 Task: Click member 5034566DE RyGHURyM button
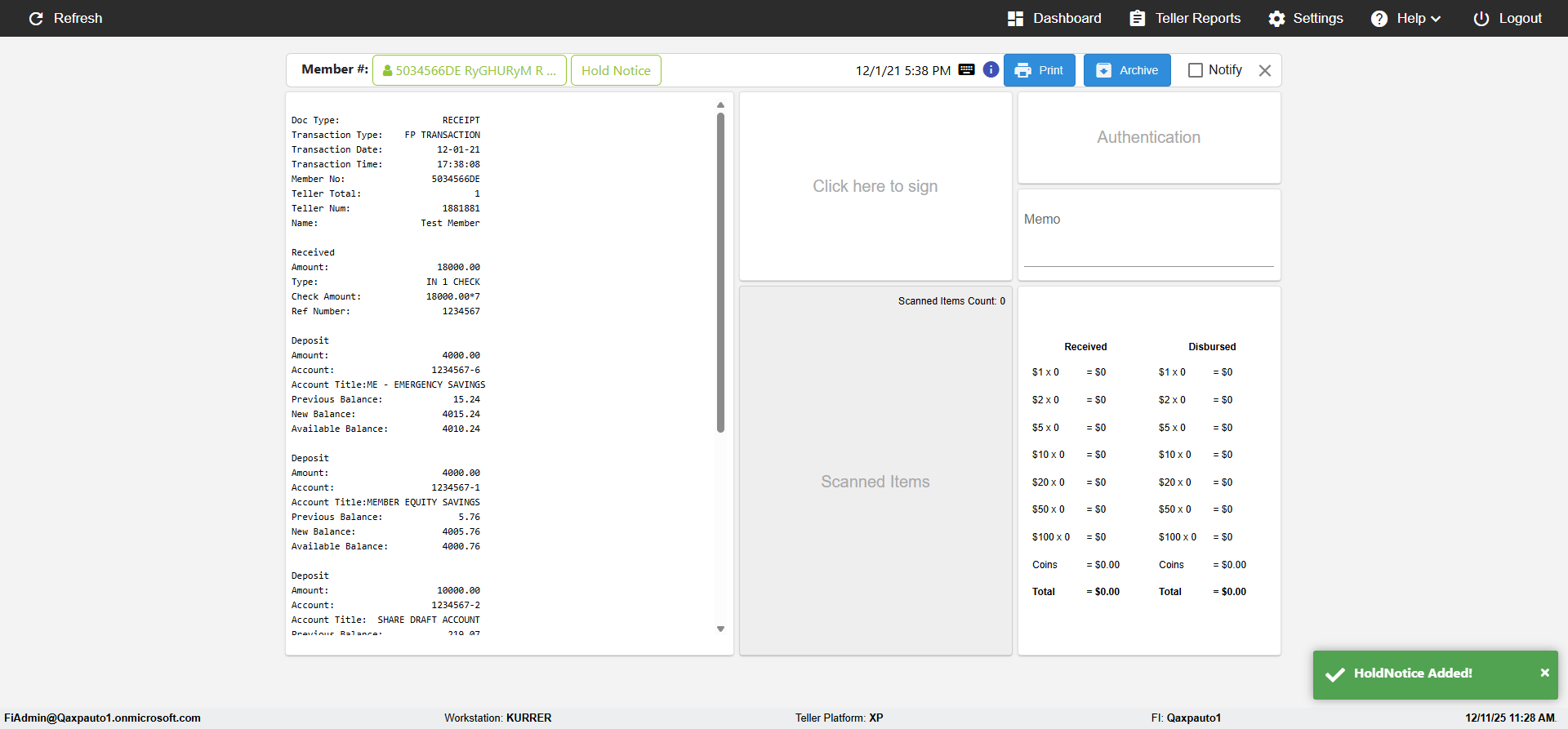click(470, 70)
